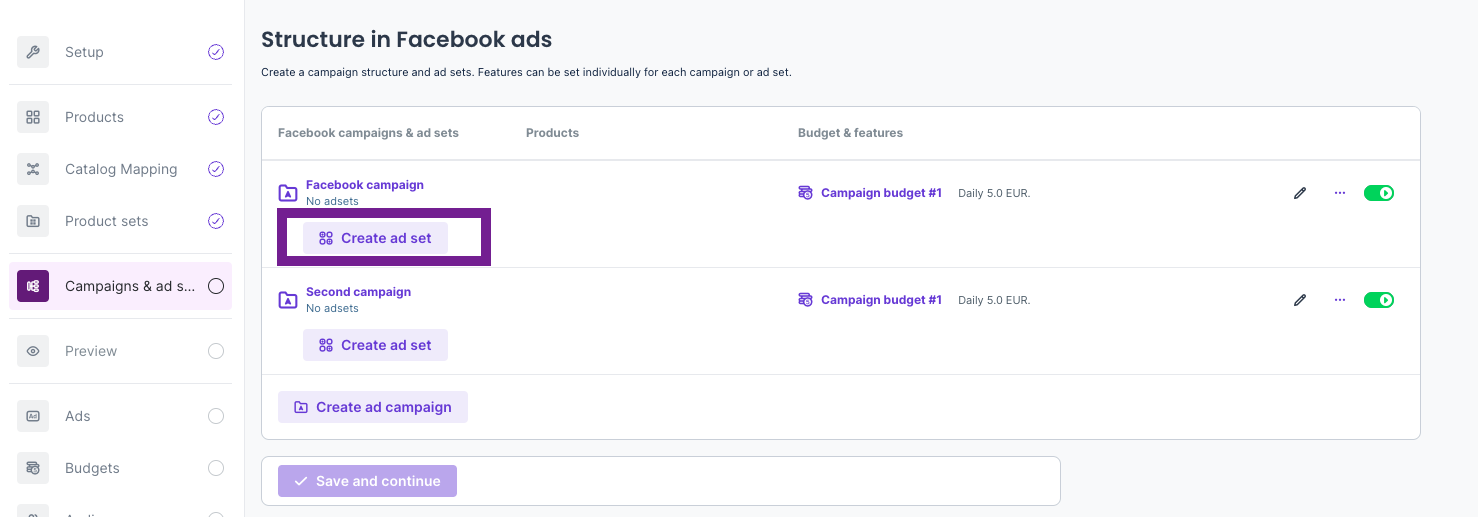Go to the Catalog Mapping step
Viewport: 1478px width, 517px height.
tap(121, 169)
